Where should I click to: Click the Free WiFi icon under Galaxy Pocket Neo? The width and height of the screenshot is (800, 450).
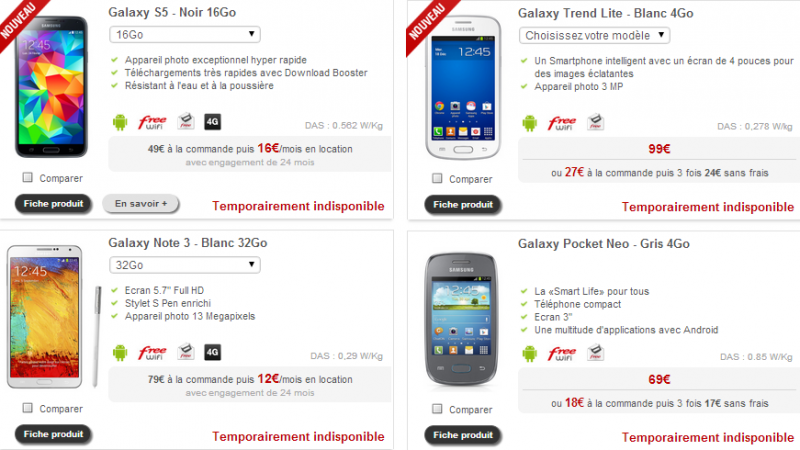[562, 353]
